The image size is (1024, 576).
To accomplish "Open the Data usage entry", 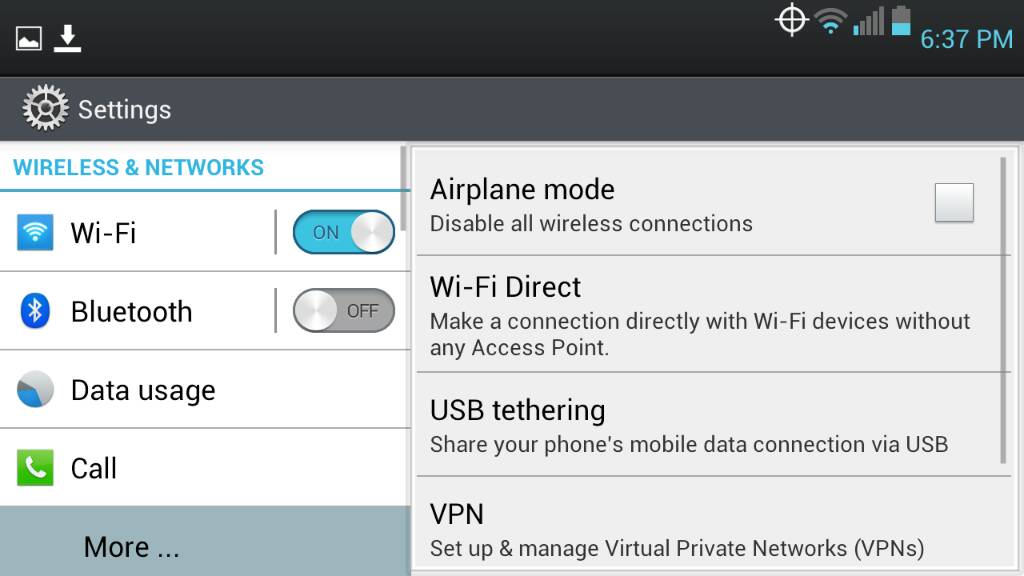I will [x=205, y=390].
